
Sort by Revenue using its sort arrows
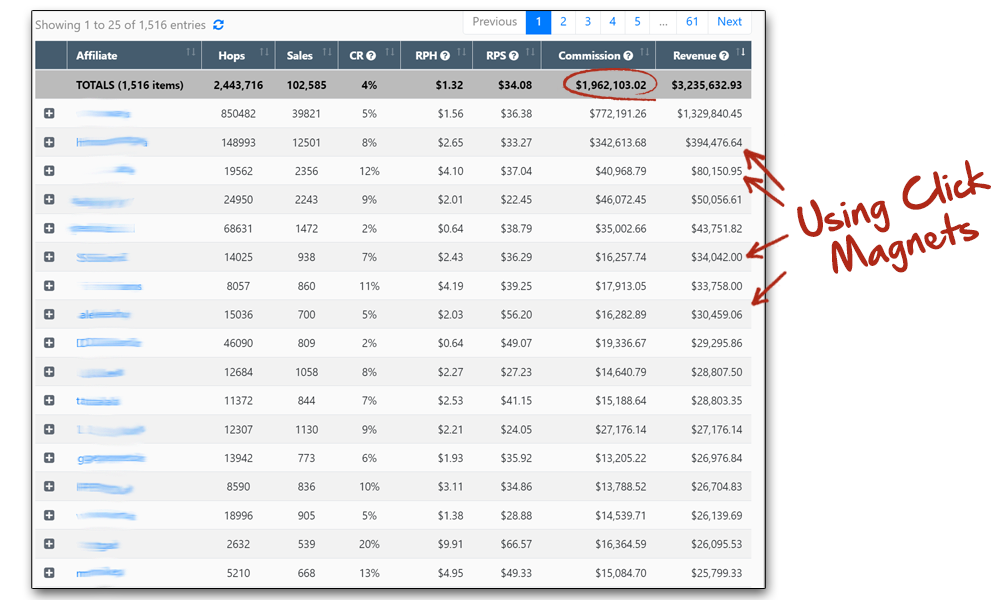point(740,52)
